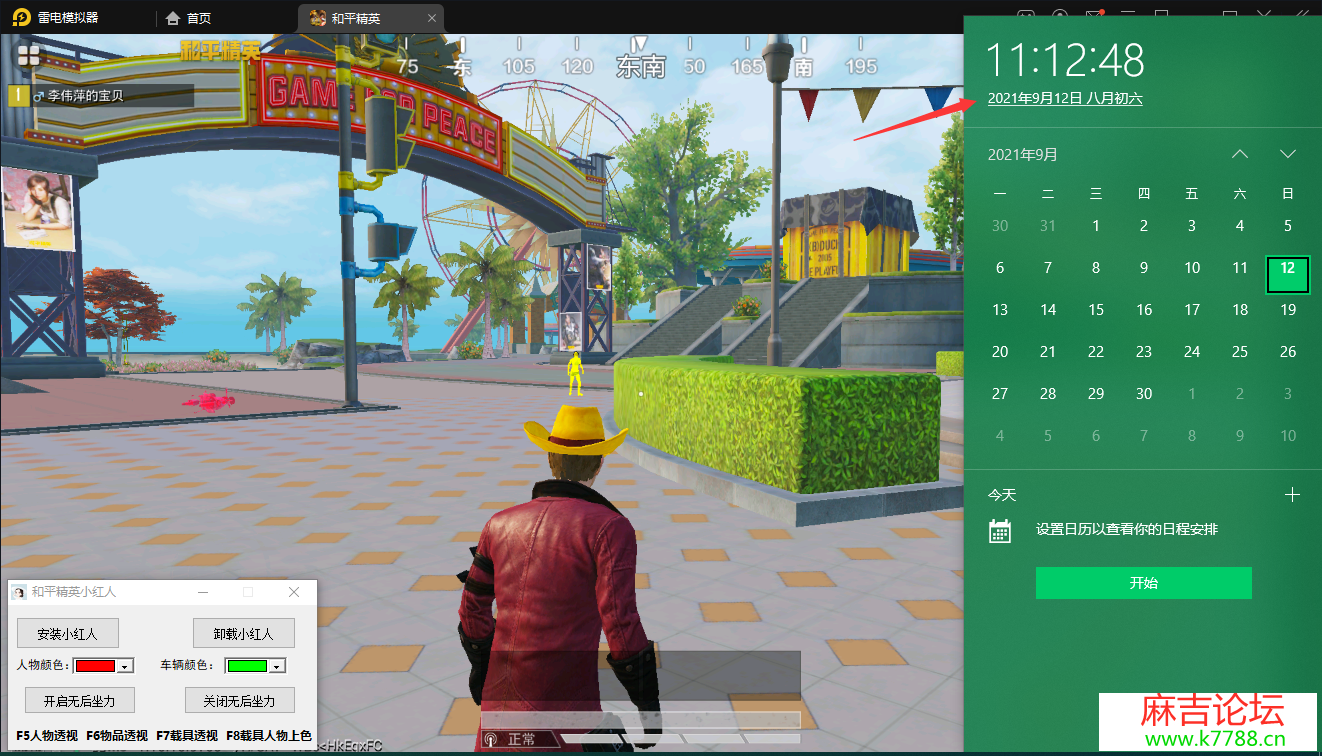Screen dimensions: 1322x756
Task: Open the four-square game menu icon
Action: (28, 55)
